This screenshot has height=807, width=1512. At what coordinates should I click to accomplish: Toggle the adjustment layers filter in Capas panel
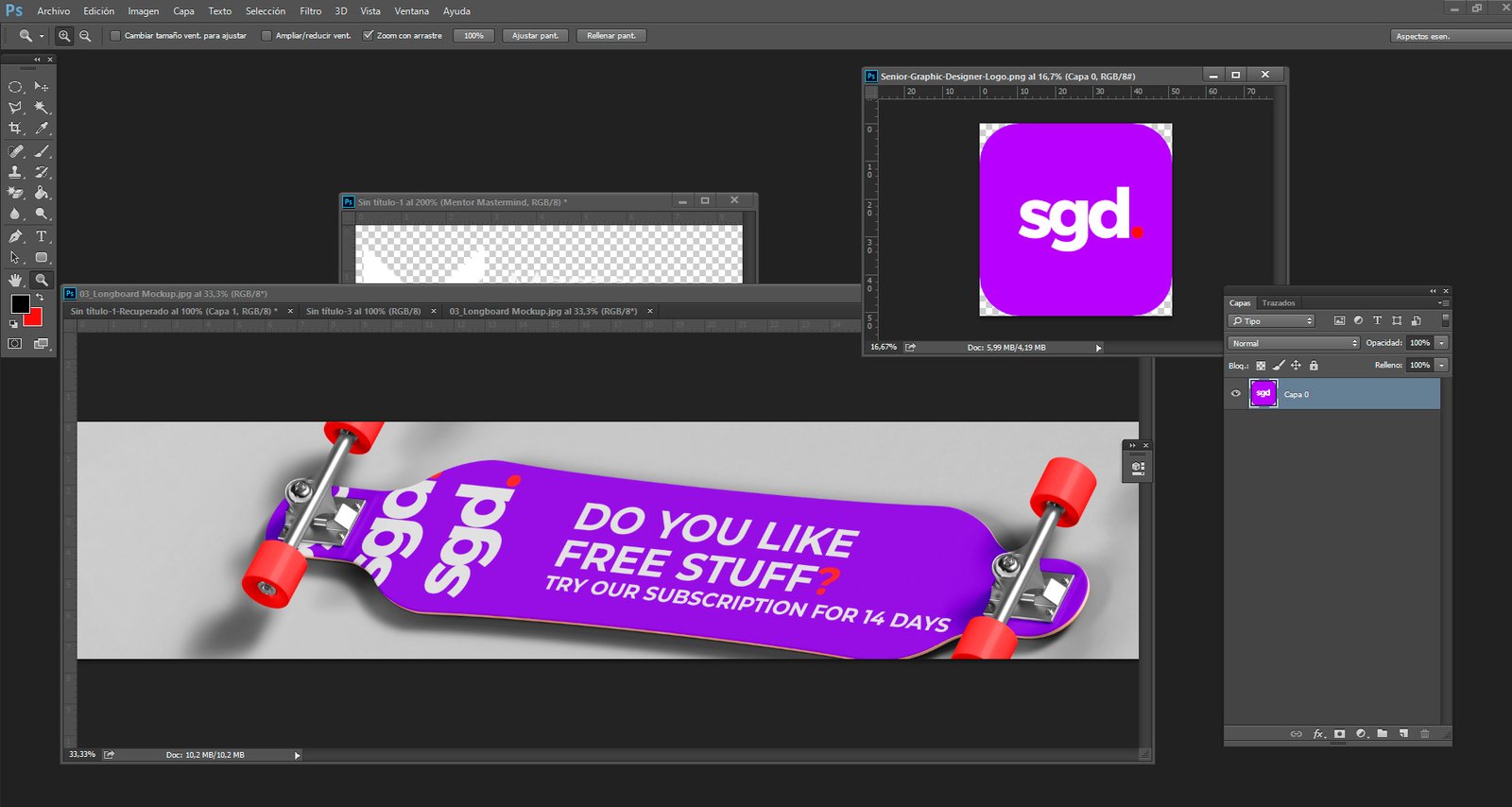pyautogui.click(x=1358, y=320)
